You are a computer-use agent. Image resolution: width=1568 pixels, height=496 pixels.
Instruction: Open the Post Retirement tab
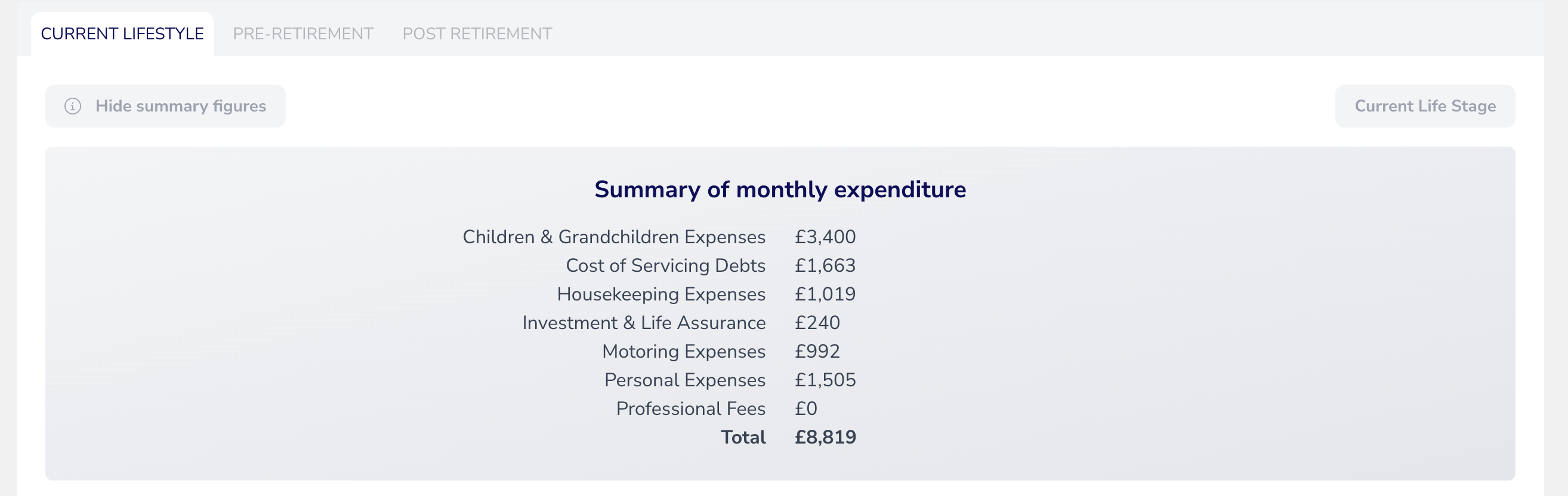[x=477, y=34]
